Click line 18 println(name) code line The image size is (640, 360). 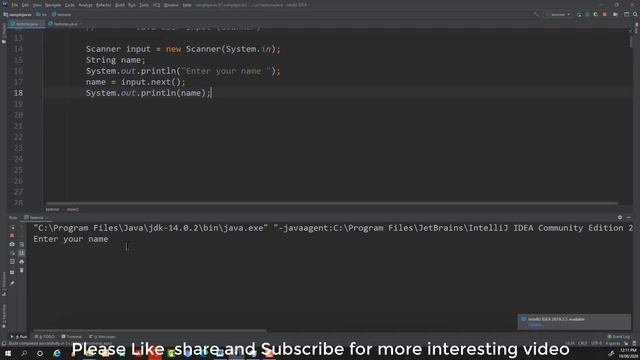(x=149, y=93)
